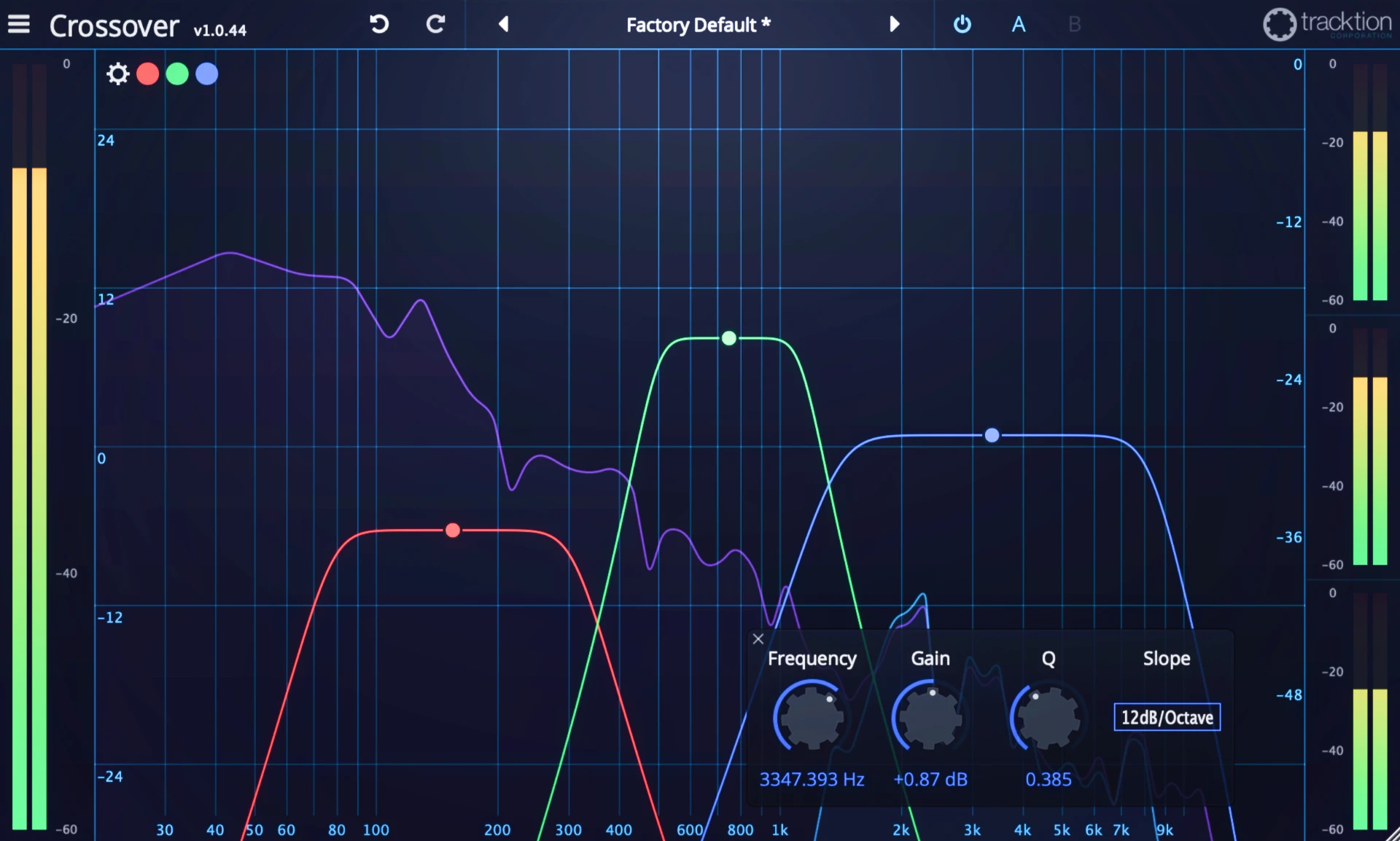Image resolution: width=1400 pixels, height=841 pixels.
Task: Undo the last change
Action: coord(379,25)
